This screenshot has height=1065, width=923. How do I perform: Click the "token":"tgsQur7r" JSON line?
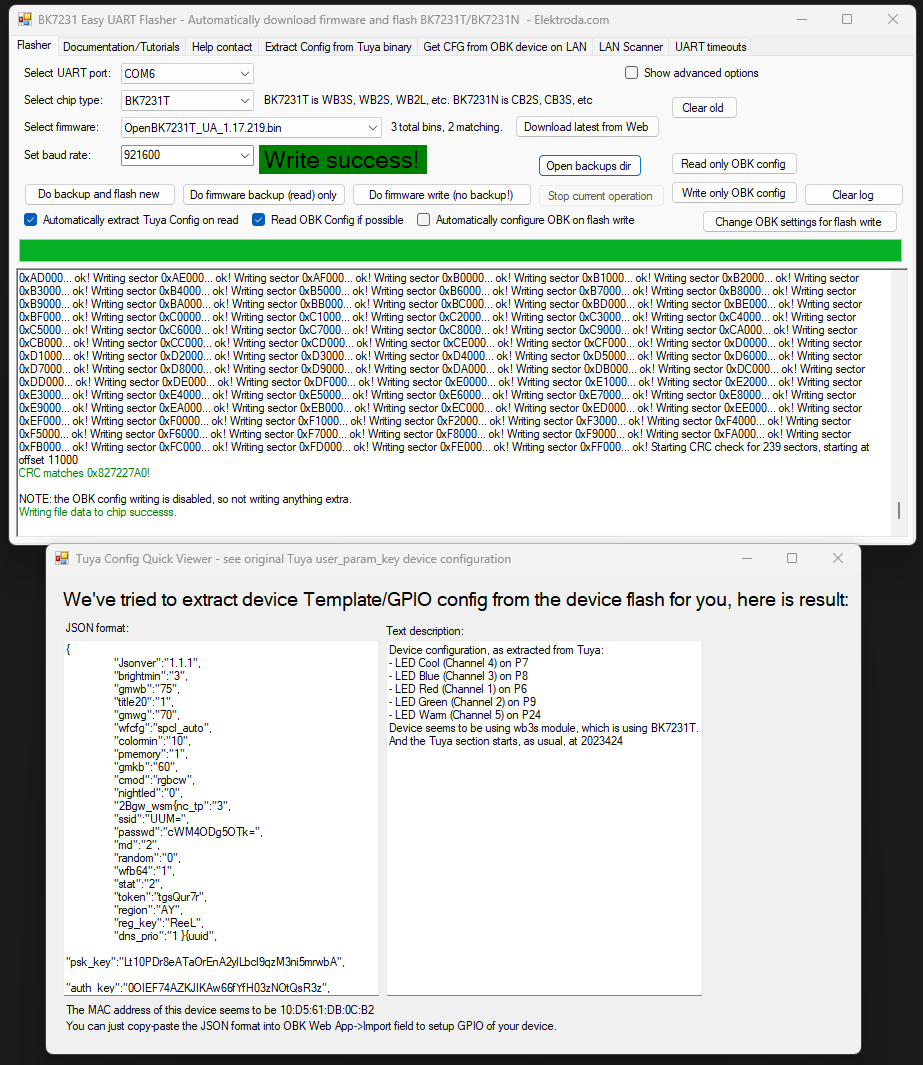[160, 897]
